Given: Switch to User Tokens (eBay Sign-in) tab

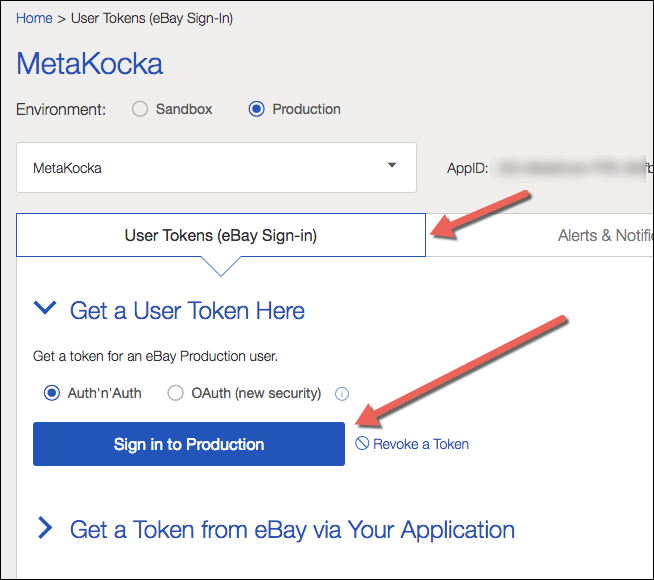Looking at the screenshot, I should tap(221, 235).
